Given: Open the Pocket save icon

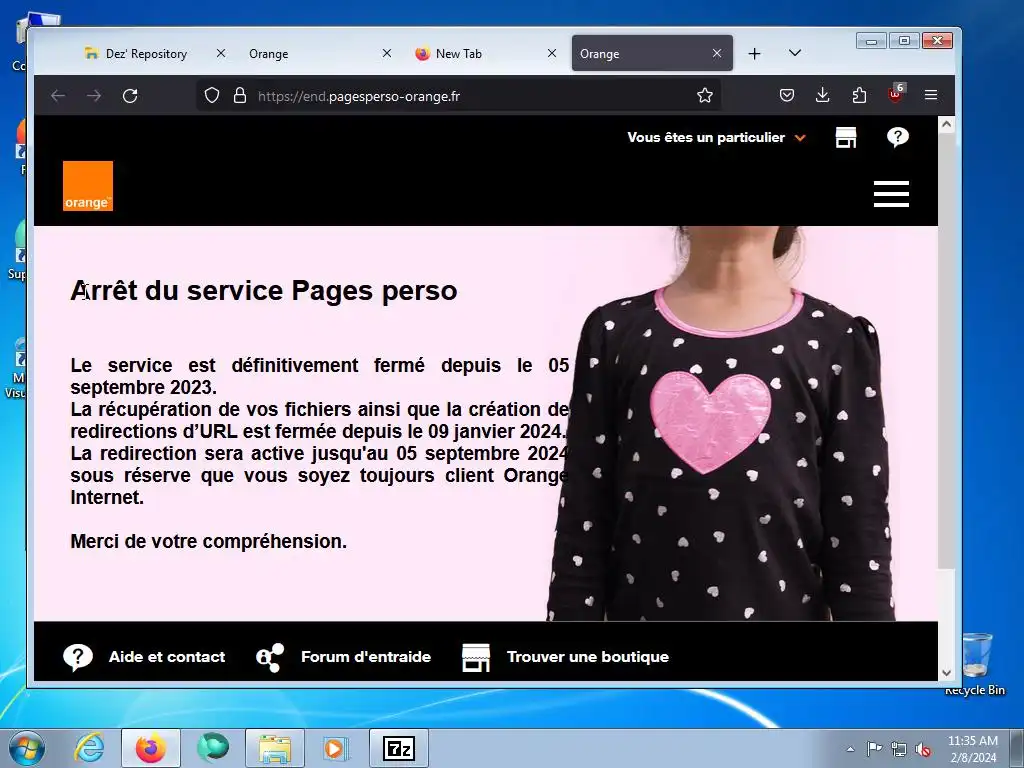Looking at the screenshot, I should point(787,96).
